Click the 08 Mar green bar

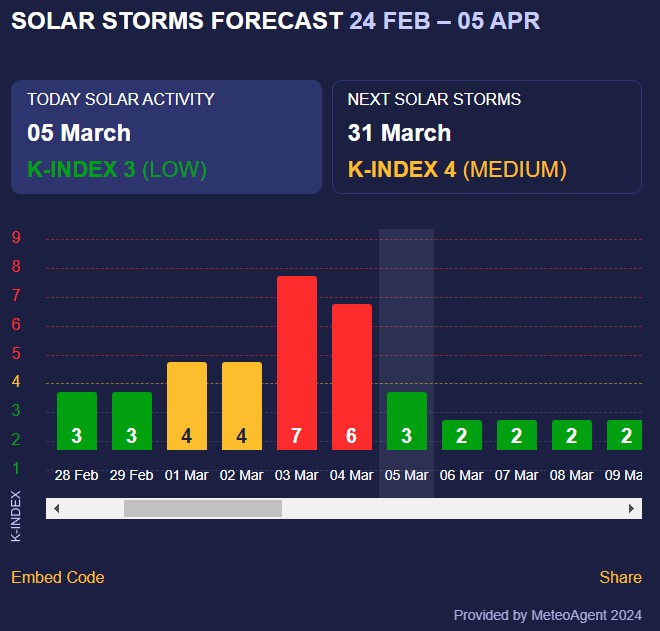click(572, 435)
